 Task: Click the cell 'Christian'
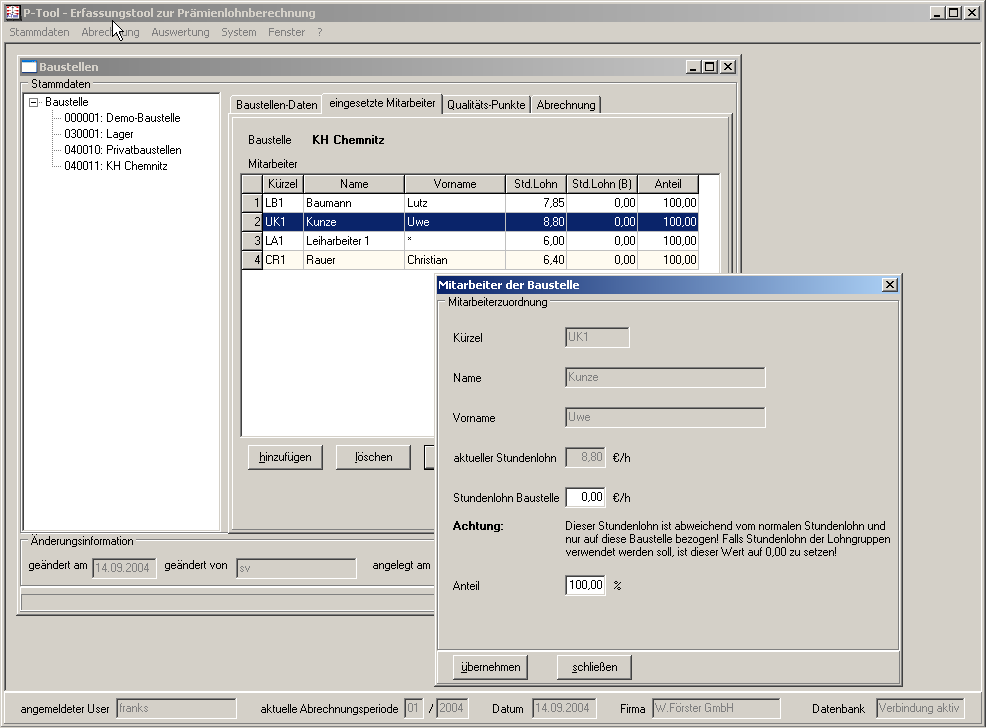pyautogui.click(x=455, y=260)
